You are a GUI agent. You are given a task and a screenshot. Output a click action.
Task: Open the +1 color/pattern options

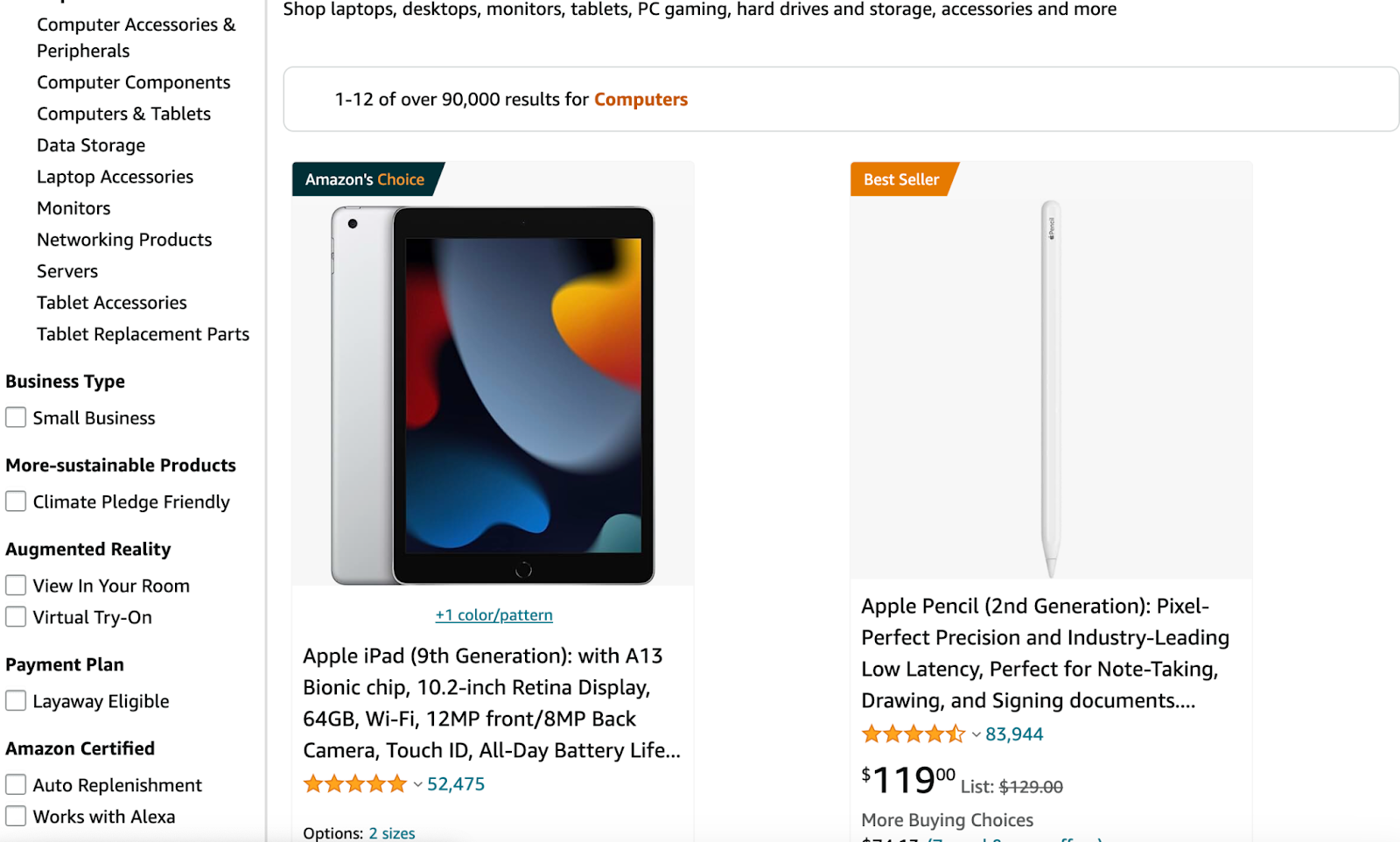pos(493,614)
